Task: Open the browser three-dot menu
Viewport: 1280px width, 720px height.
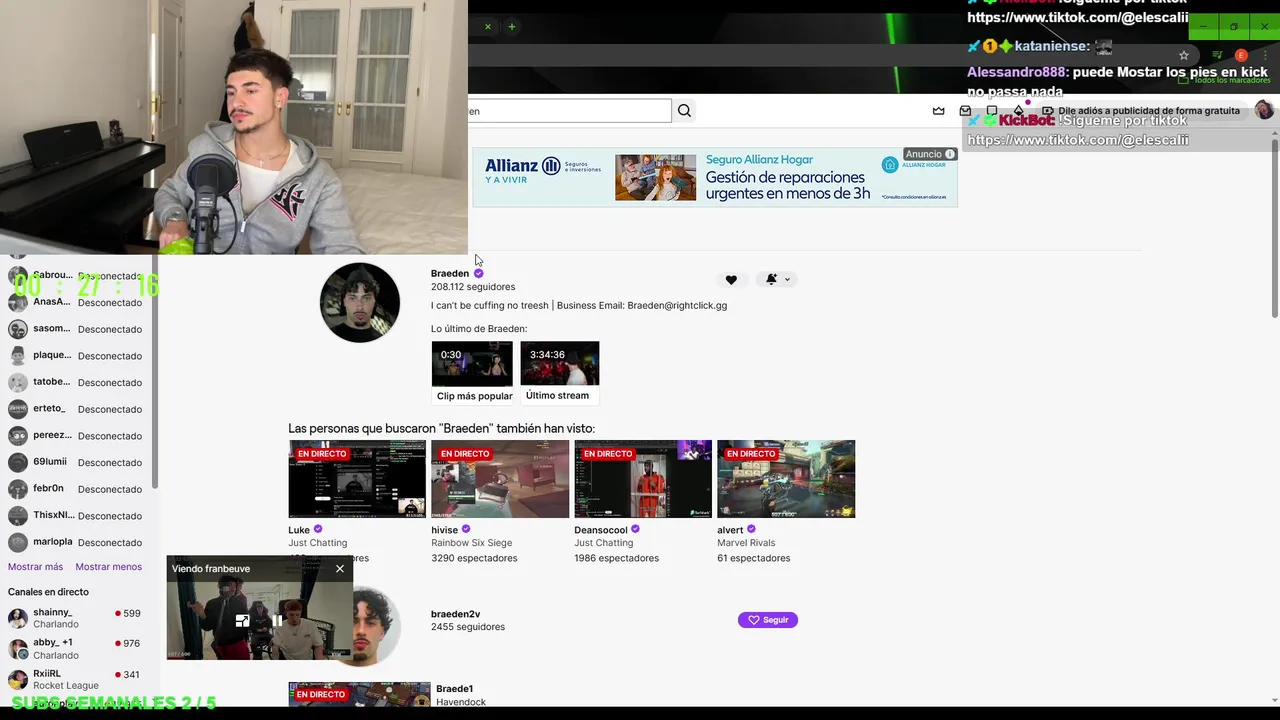Action: click(x=1265, y=55)
